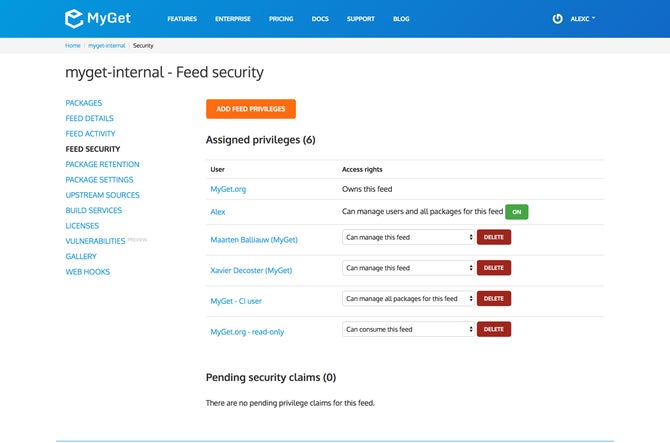Open the MyGet - CI user link
Viewport: 670px width, 443px height.
click(236, 301)
